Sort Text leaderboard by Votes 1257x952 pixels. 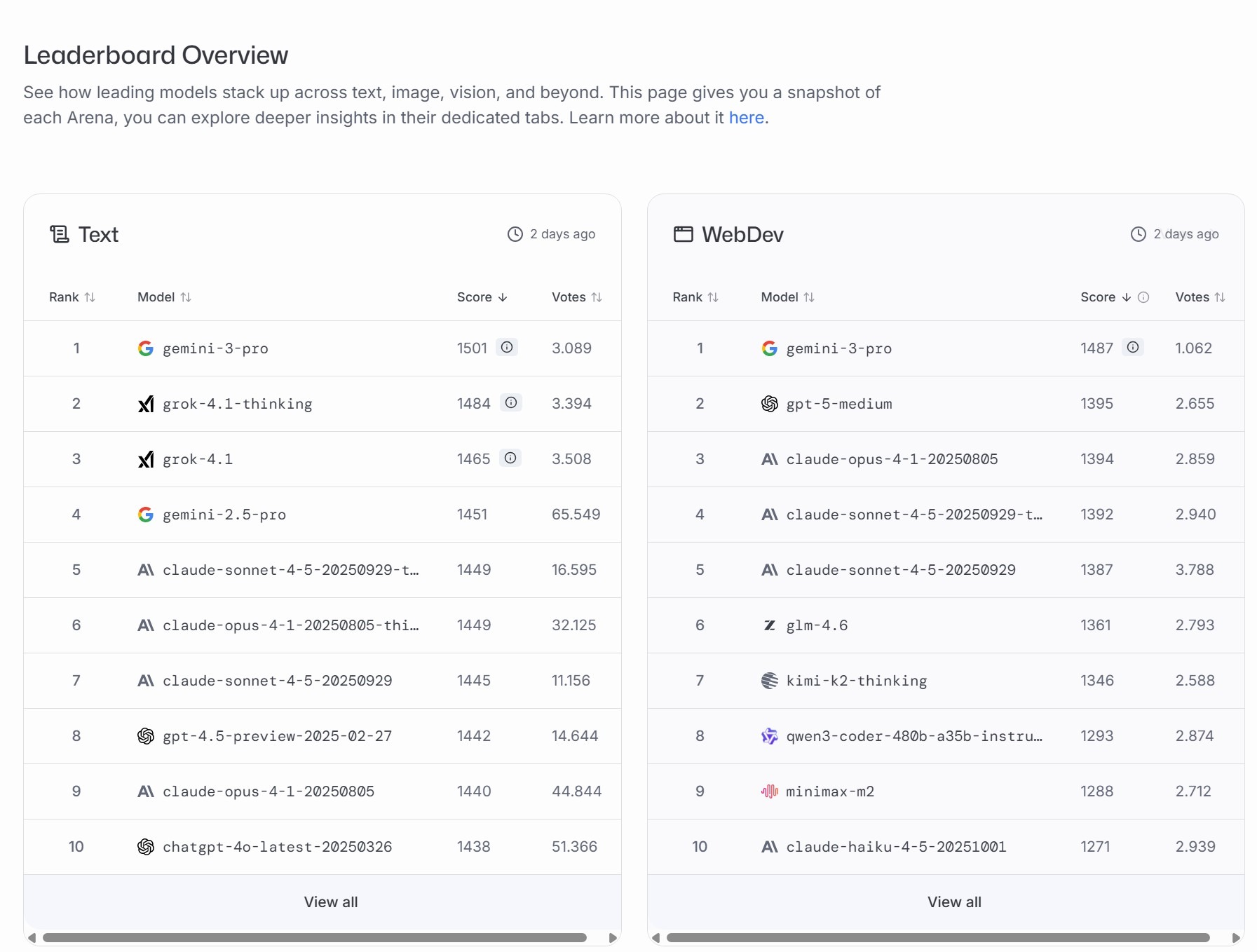tap(576, 297)
